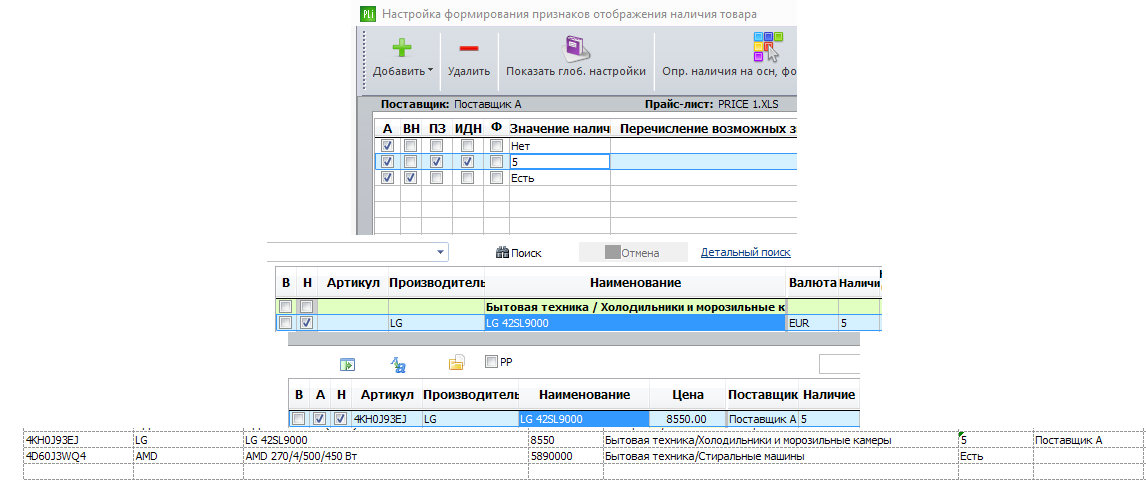Click the Поставщик column header in lower grid
Image resolution: width=1146 pixels, height=480 pixels.
762,395
